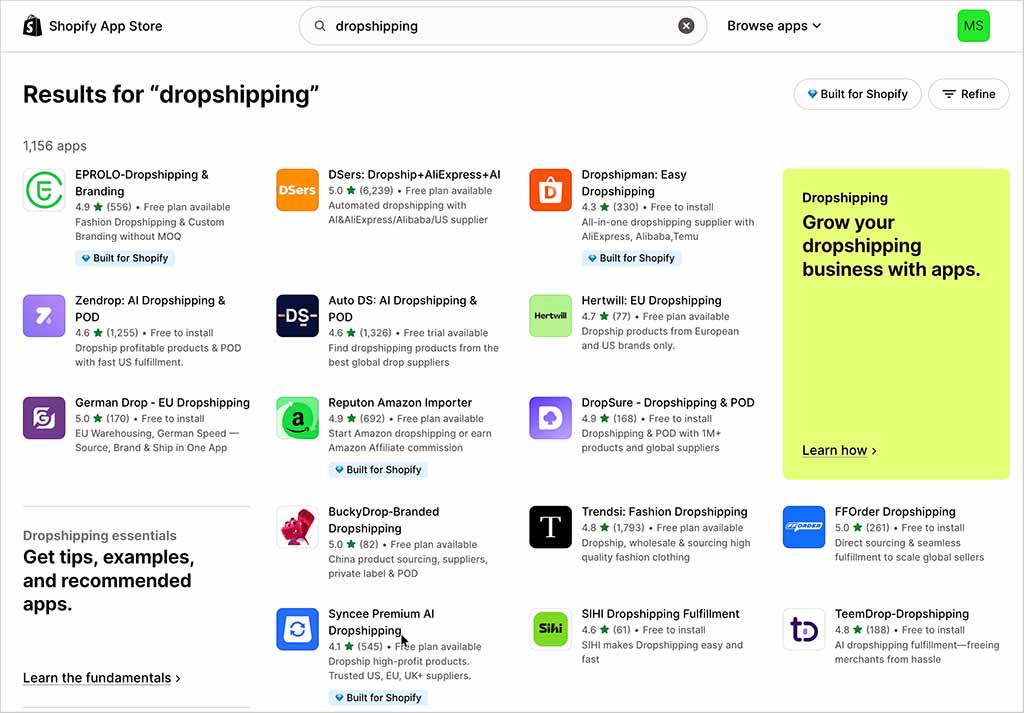Open Zendrop: AI Dropshipping & POD title
This screenshot has width=1024, height=713.
(150, 308)
